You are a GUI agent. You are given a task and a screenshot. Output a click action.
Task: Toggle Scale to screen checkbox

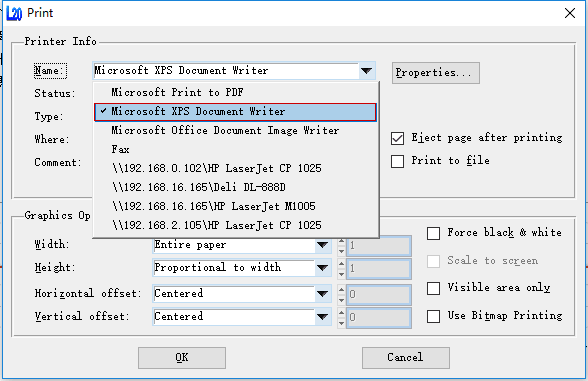[x=434, y=261]
